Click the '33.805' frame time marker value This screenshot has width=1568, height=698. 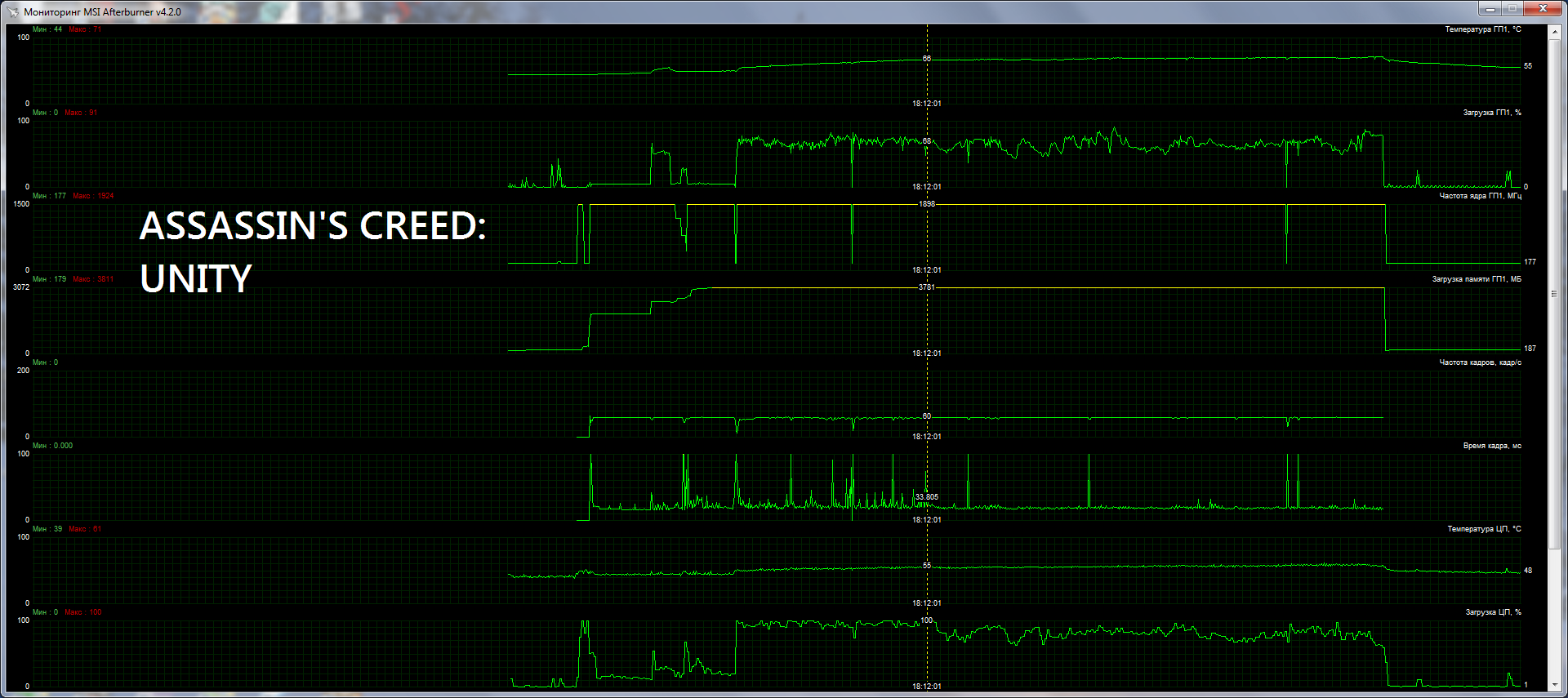pos(927,497)
